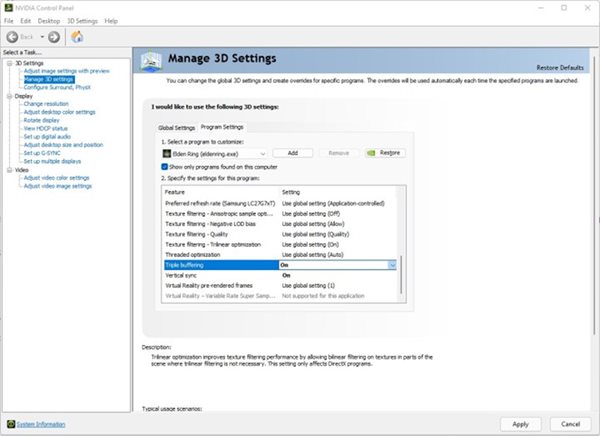Open the Desktop menu
This screenshot has height=436, width=600.
[49, 21]
